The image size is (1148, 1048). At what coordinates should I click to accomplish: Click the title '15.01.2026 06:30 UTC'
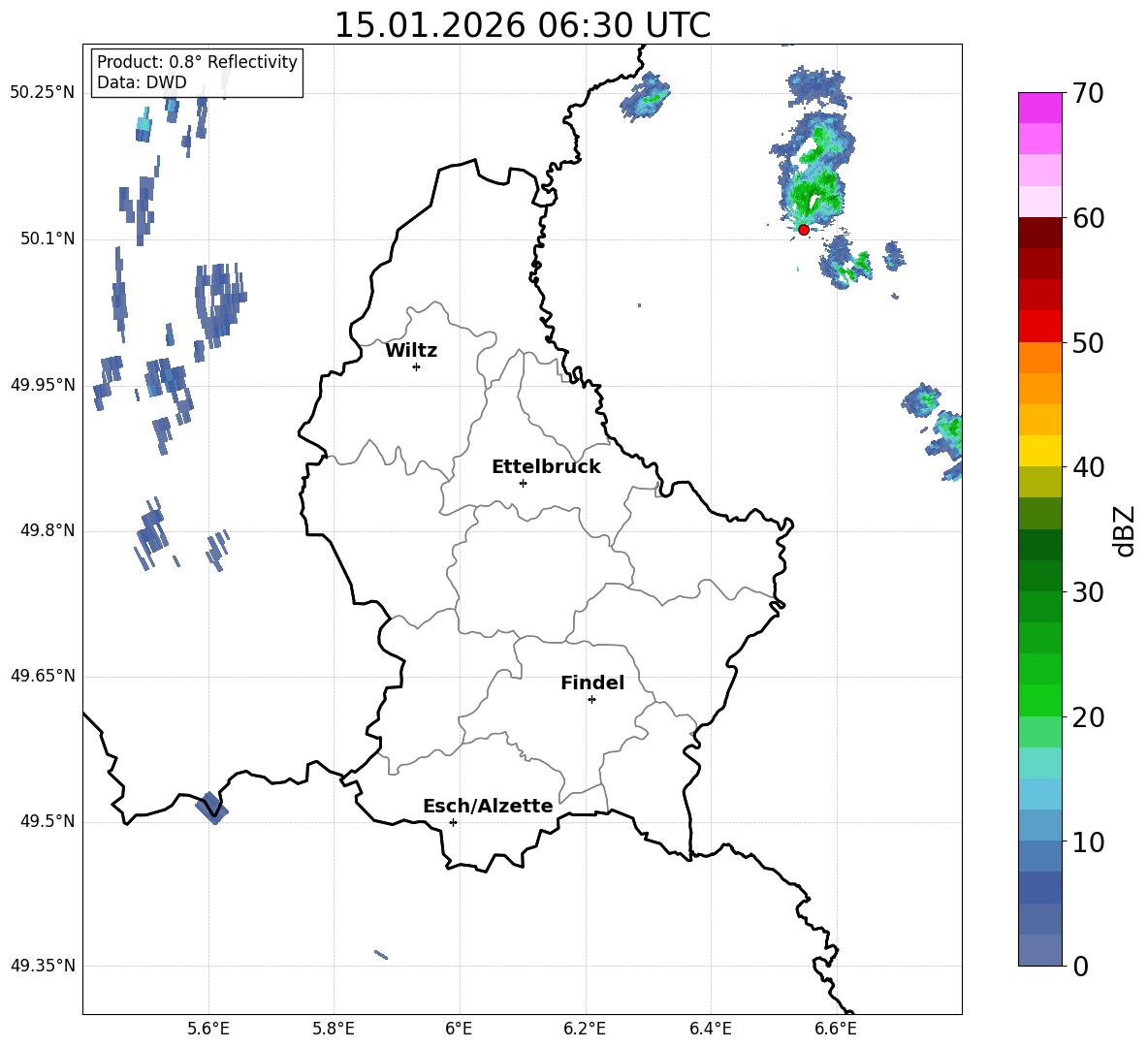click(522, 25)
